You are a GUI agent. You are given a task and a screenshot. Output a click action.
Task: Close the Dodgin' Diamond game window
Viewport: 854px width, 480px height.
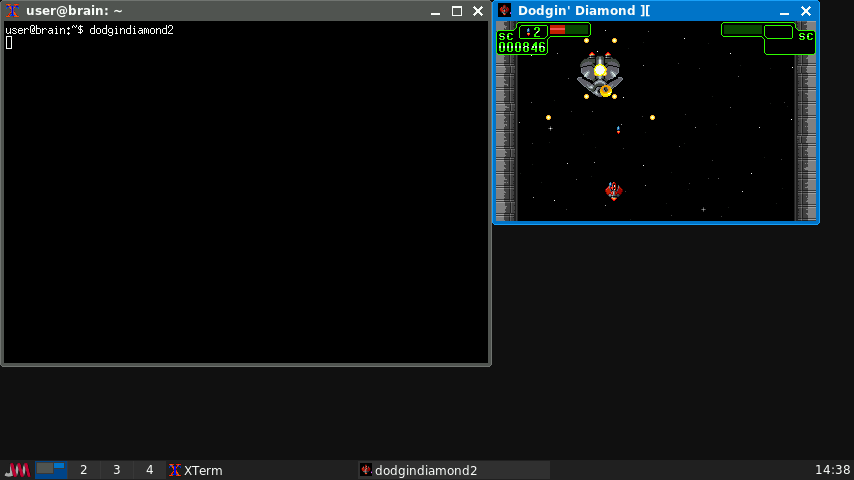pos(805,11)
